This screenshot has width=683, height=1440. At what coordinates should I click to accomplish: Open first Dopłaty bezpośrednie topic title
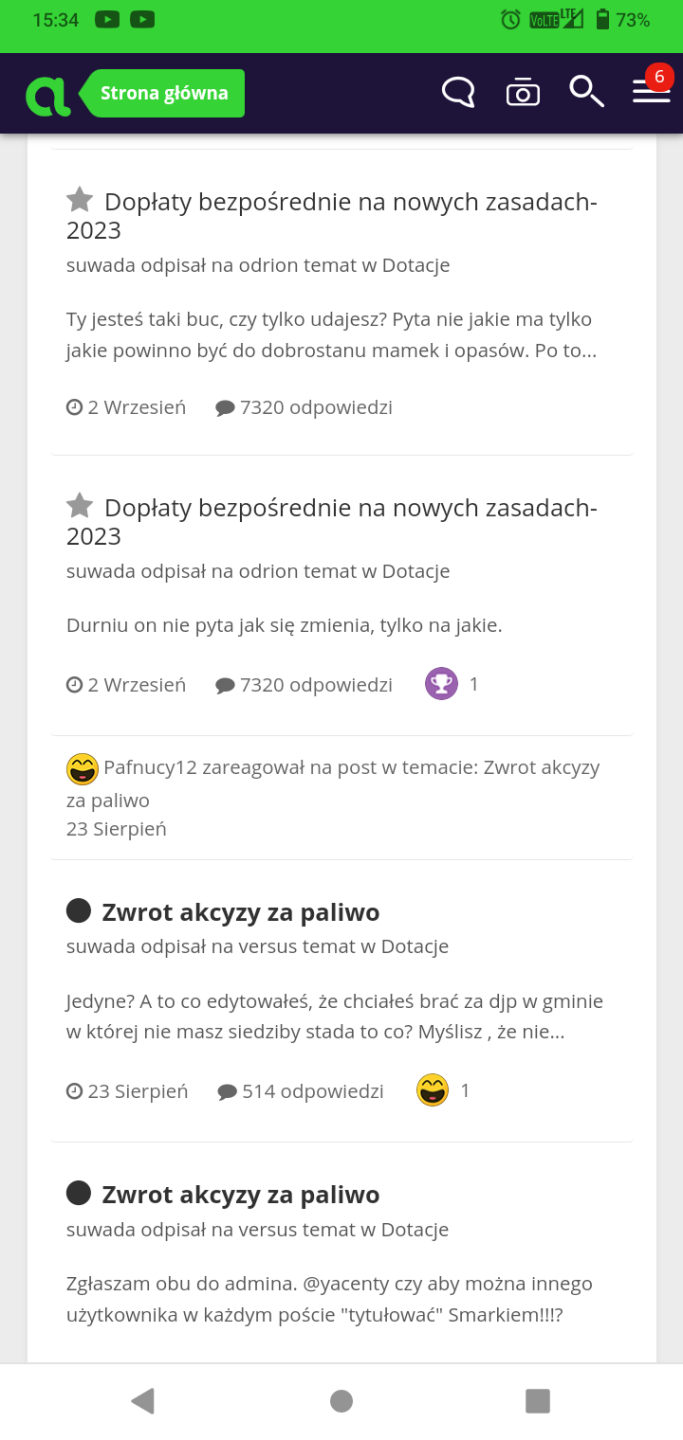click(x=332, y=215)
